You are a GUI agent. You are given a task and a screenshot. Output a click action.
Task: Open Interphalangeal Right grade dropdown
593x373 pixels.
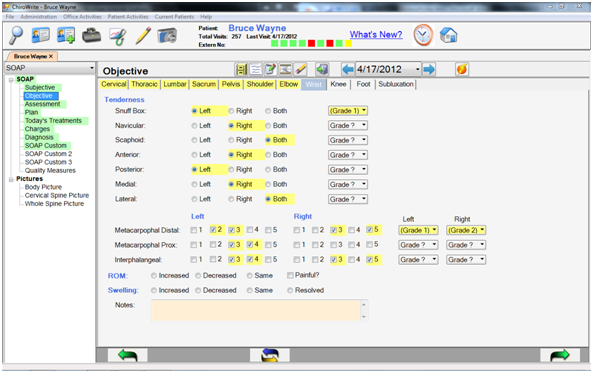(466, 260)
